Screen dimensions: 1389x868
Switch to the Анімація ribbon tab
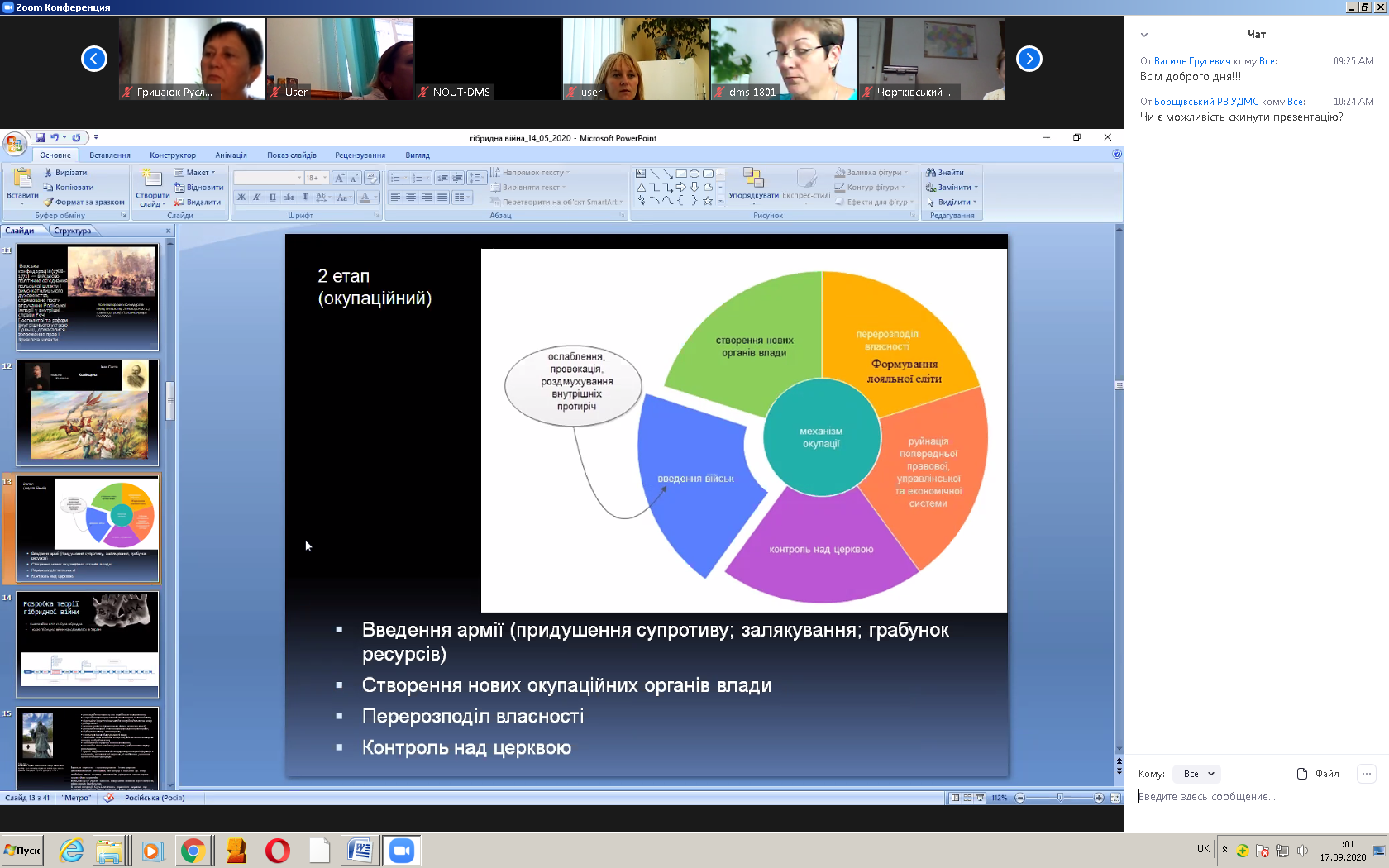point(231,155)
